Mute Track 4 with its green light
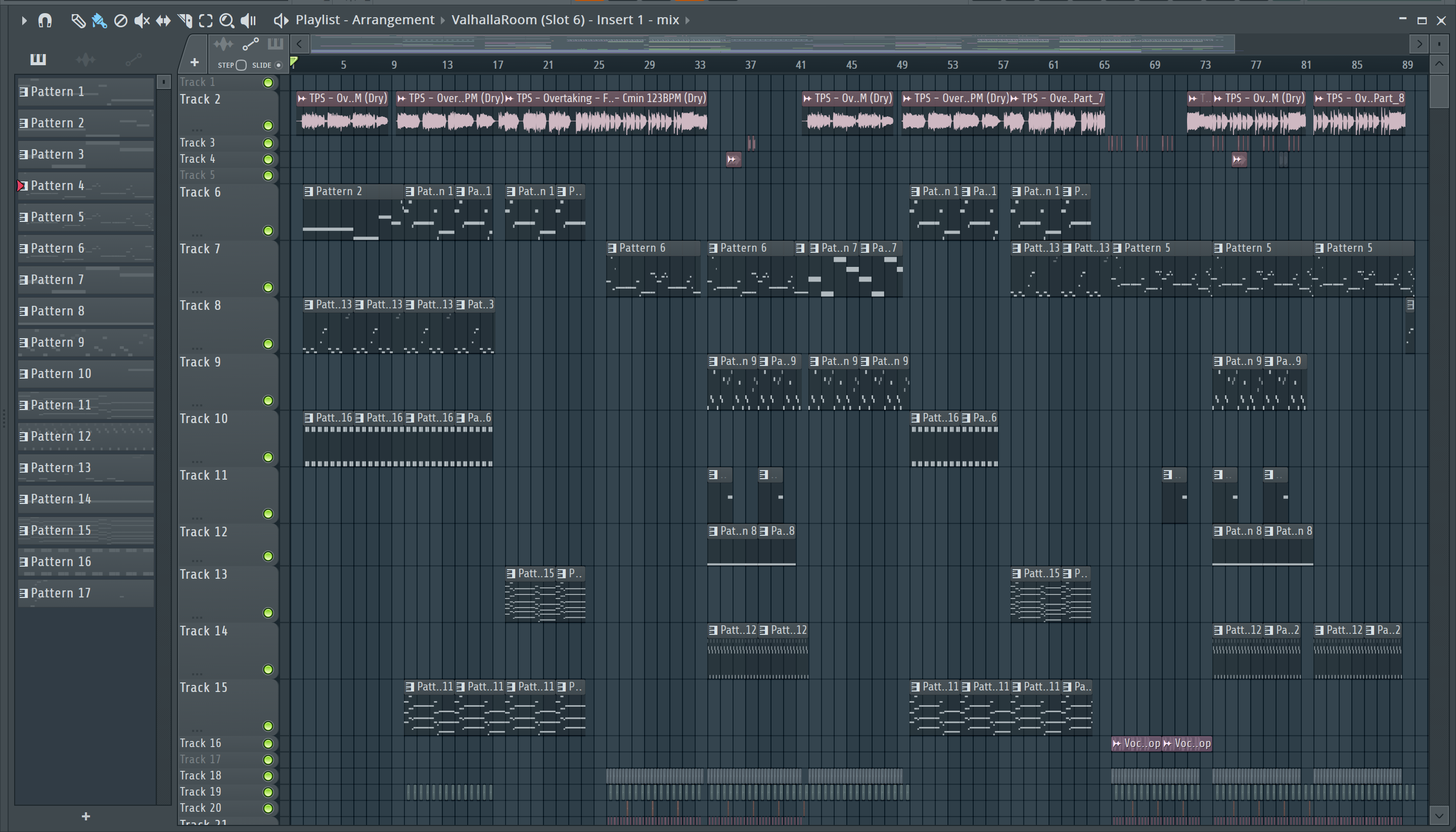 click(268, 159)
